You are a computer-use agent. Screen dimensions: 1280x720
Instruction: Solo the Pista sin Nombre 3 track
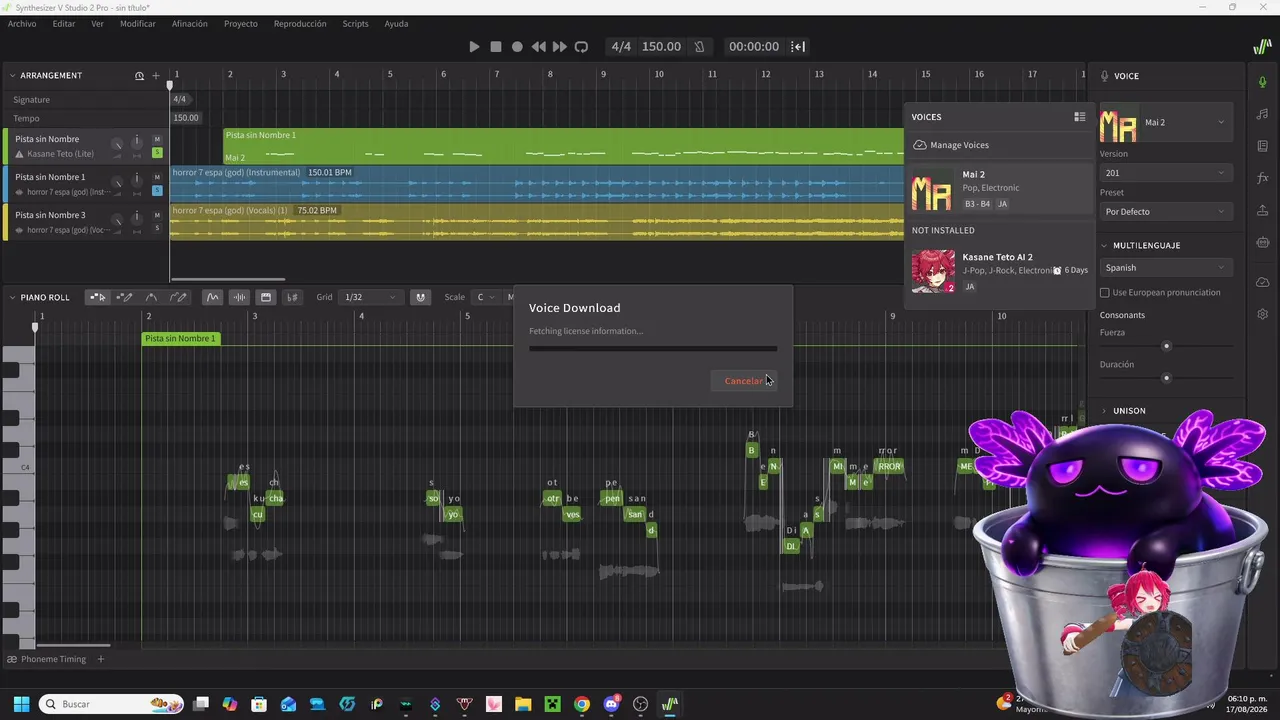157,228
